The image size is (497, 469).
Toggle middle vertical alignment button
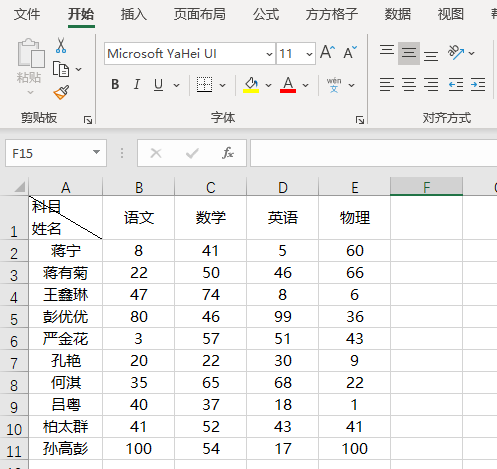pyautogui.click(x=409, y=53)
